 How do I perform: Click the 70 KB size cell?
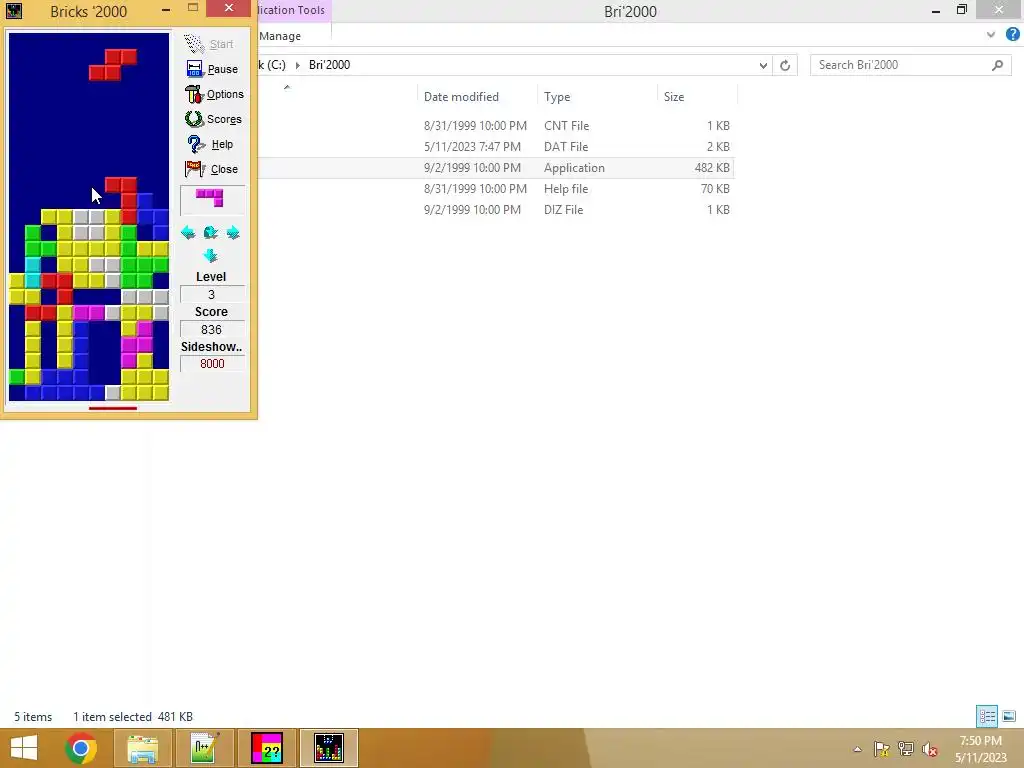coord(715,189)
